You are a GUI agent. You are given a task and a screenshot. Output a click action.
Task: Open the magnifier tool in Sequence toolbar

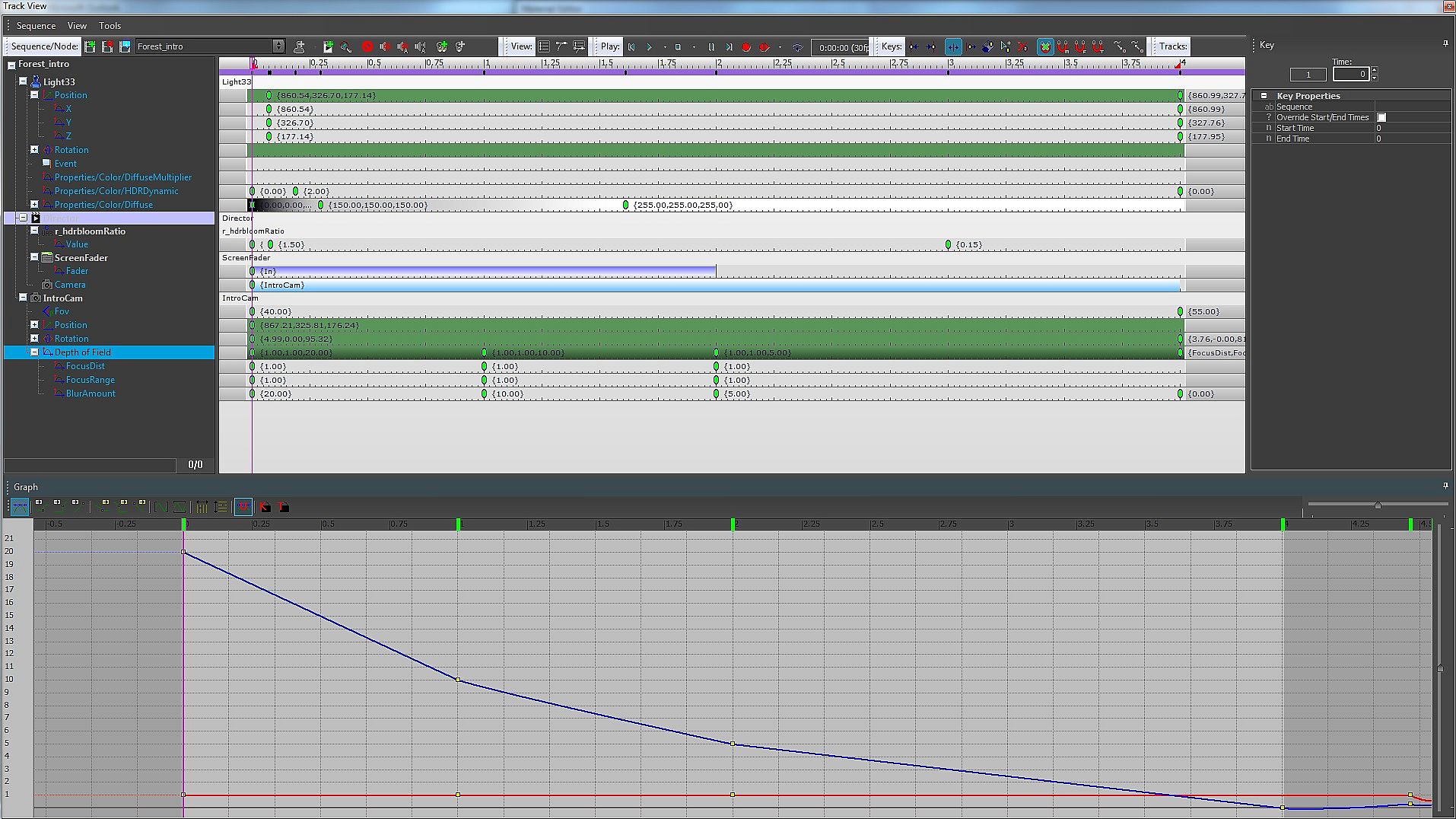point(346,46)
